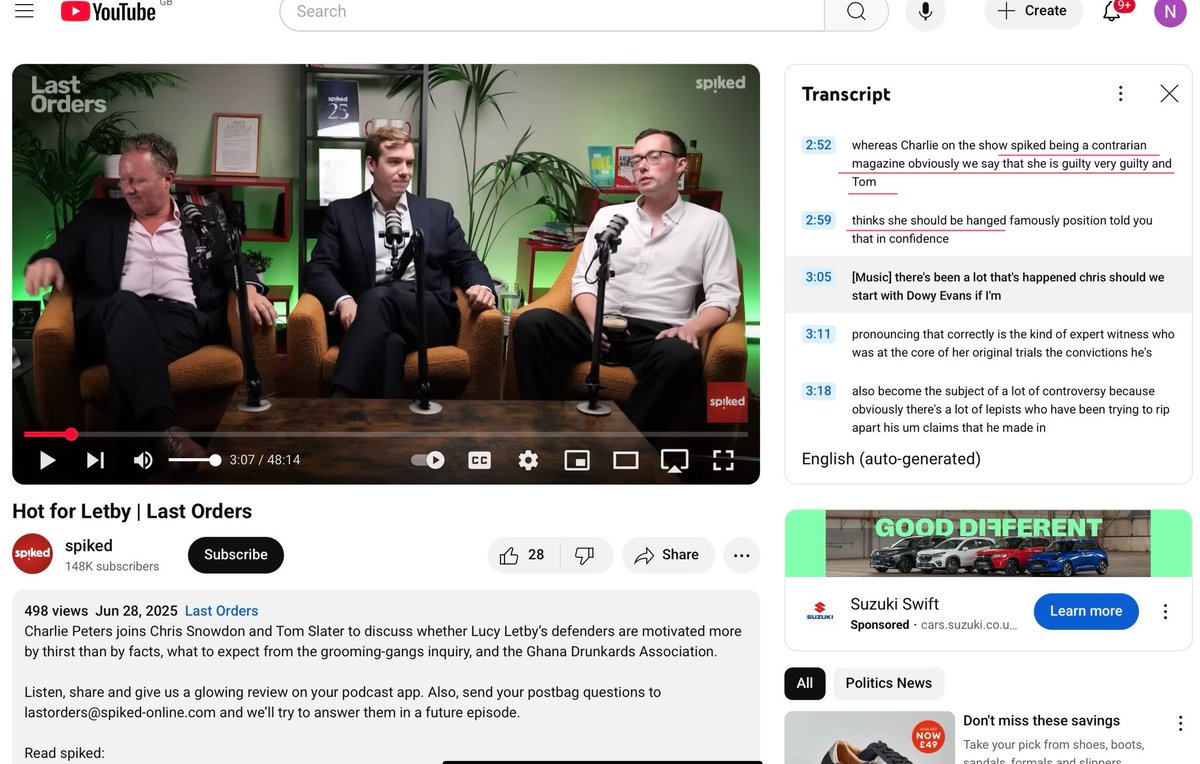Switch to theater mode
The height and width of the screenshot is (764, 1200).
(626, 460)
